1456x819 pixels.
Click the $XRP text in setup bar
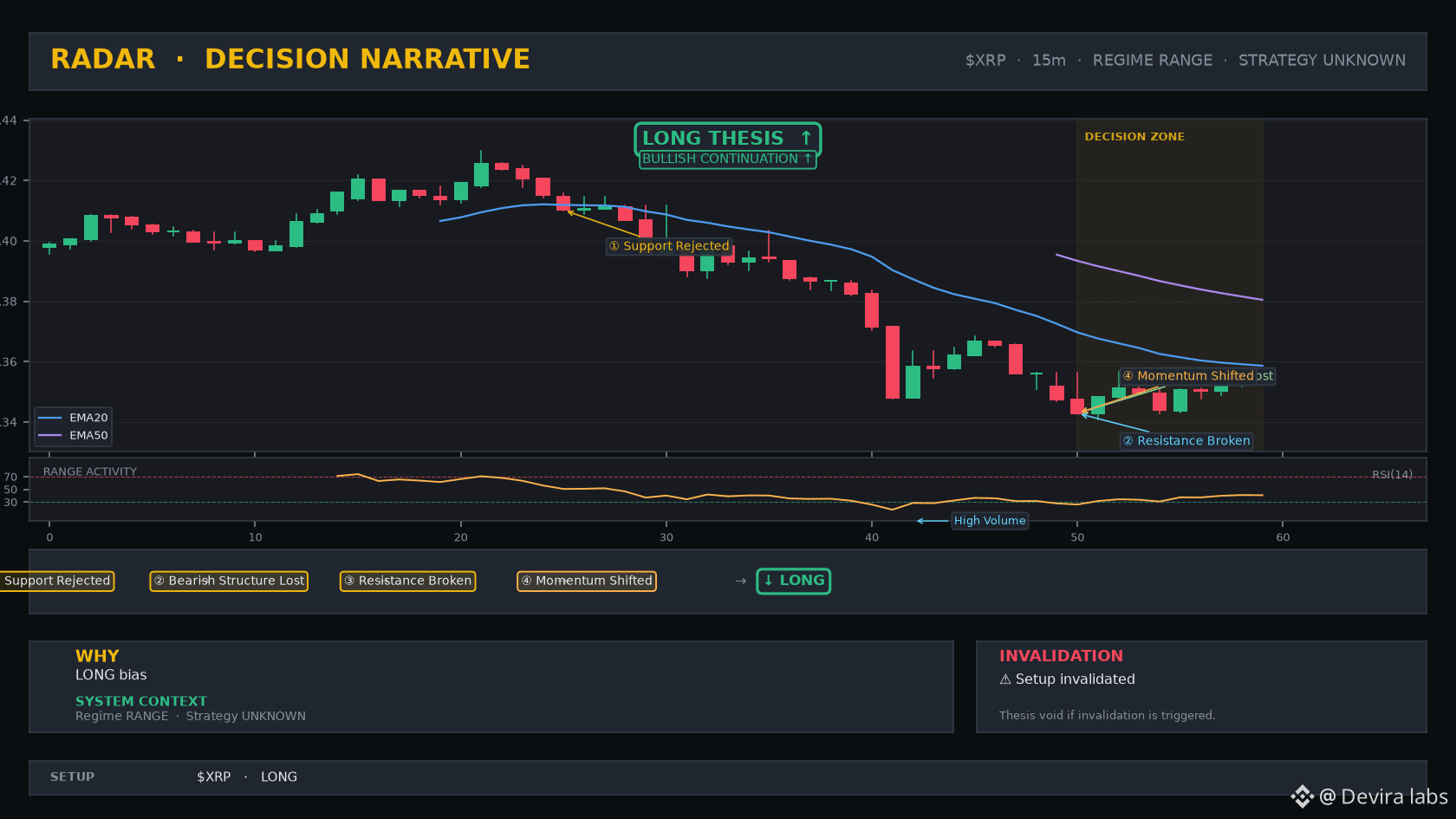214,777
